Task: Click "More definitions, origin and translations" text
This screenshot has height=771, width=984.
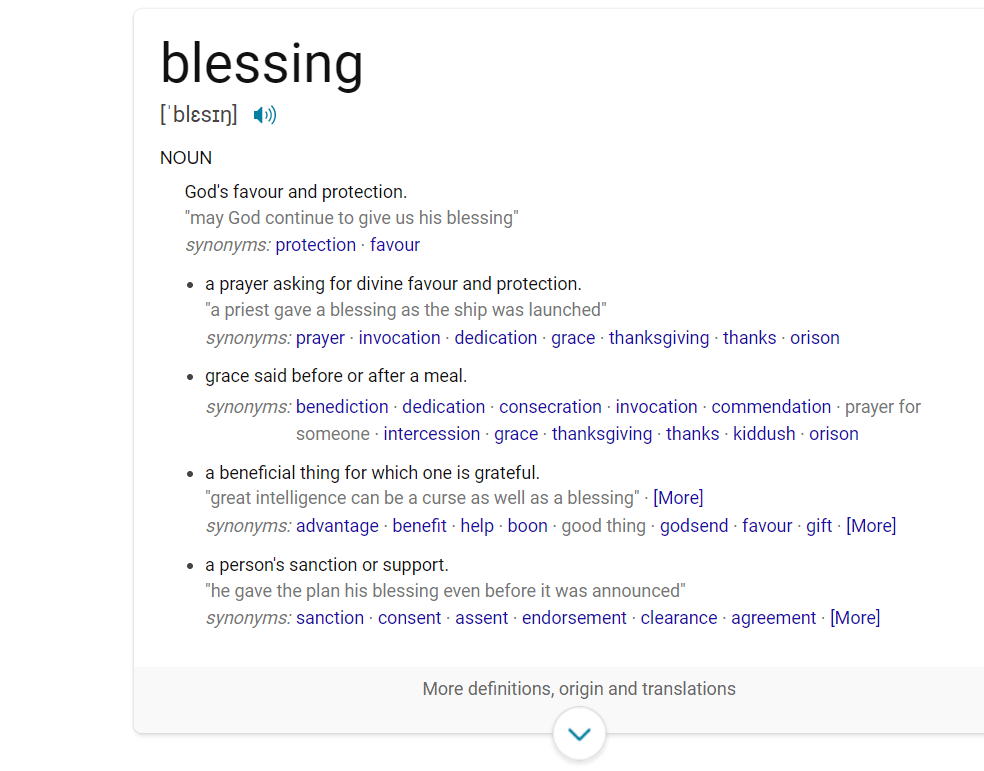Action: coord(579,689)
